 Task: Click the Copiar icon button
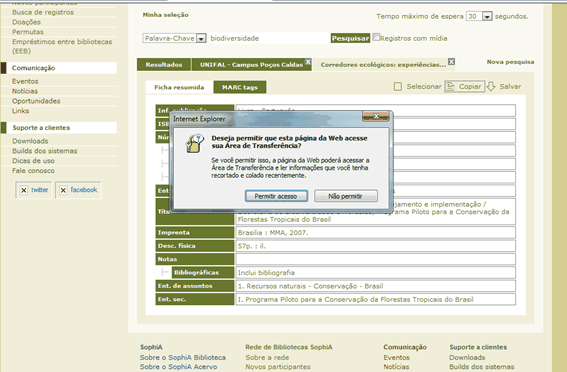pos(464,86)
